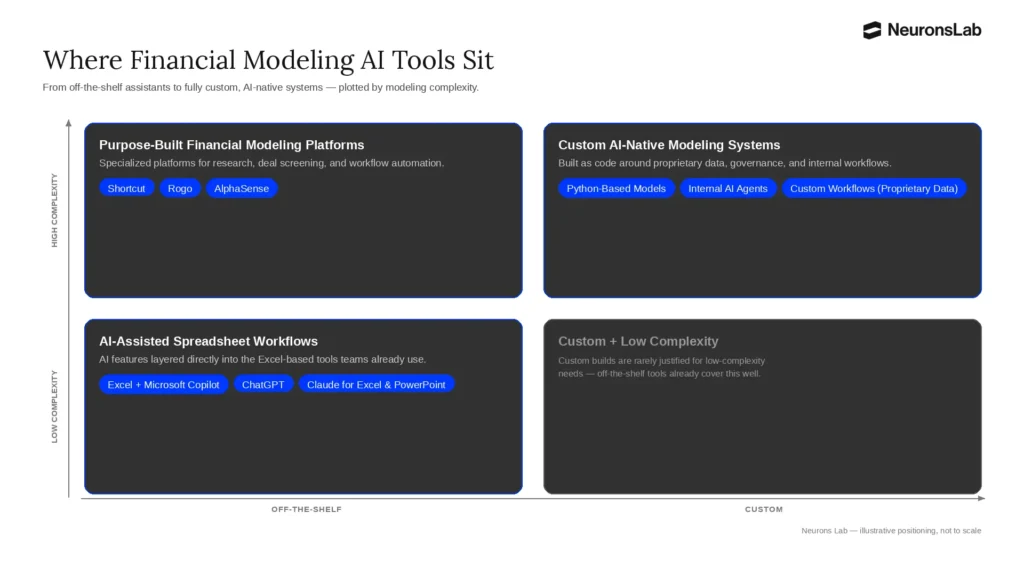The image size is (1024, 576).
Task: Click 'Purpose-Built Financial Modeling Platforms' heading
Action: tap(232, 145)
